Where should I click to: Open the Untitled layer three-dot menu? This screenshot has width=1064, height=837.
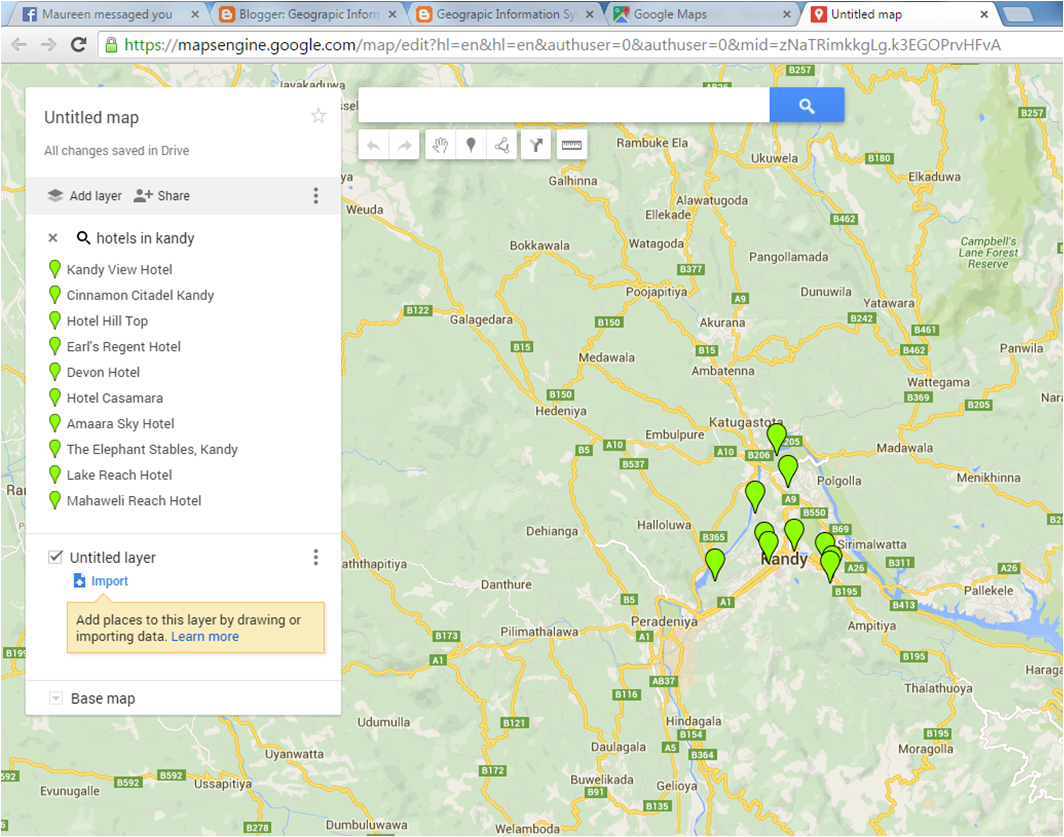316,557
